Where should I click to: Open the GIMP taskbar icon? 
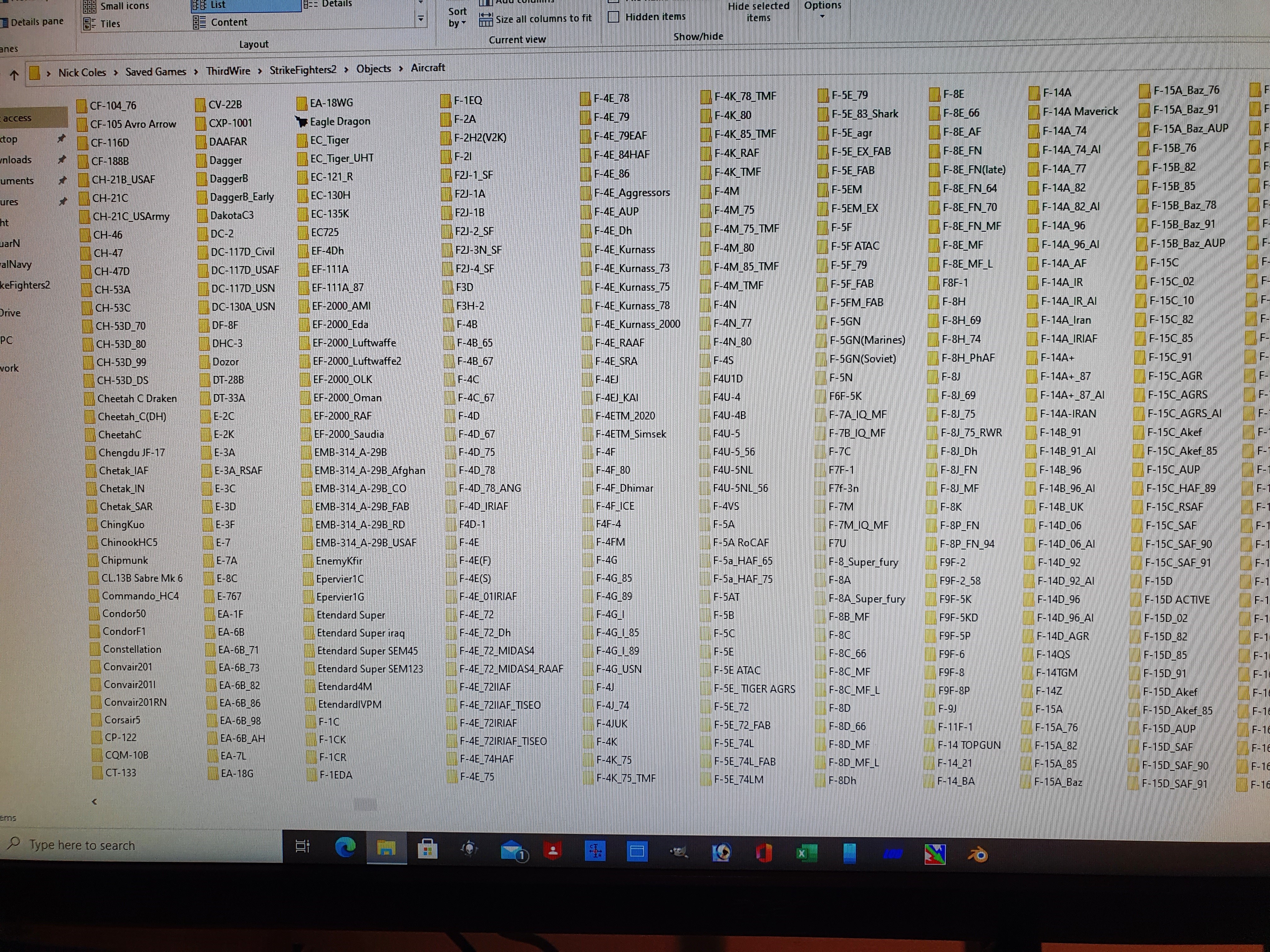679,852
